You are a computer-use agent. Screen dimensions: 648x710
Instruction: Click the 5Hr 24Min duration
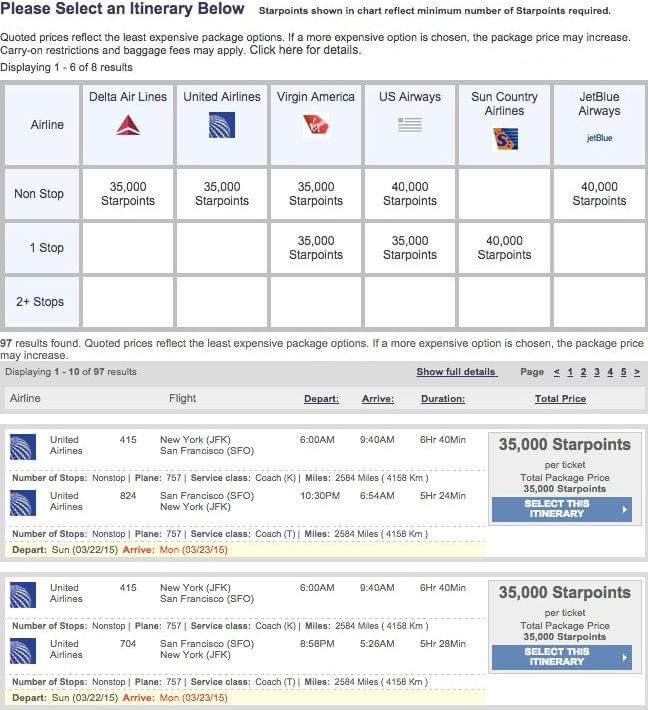pyautogui.click(x=443, y=496)
